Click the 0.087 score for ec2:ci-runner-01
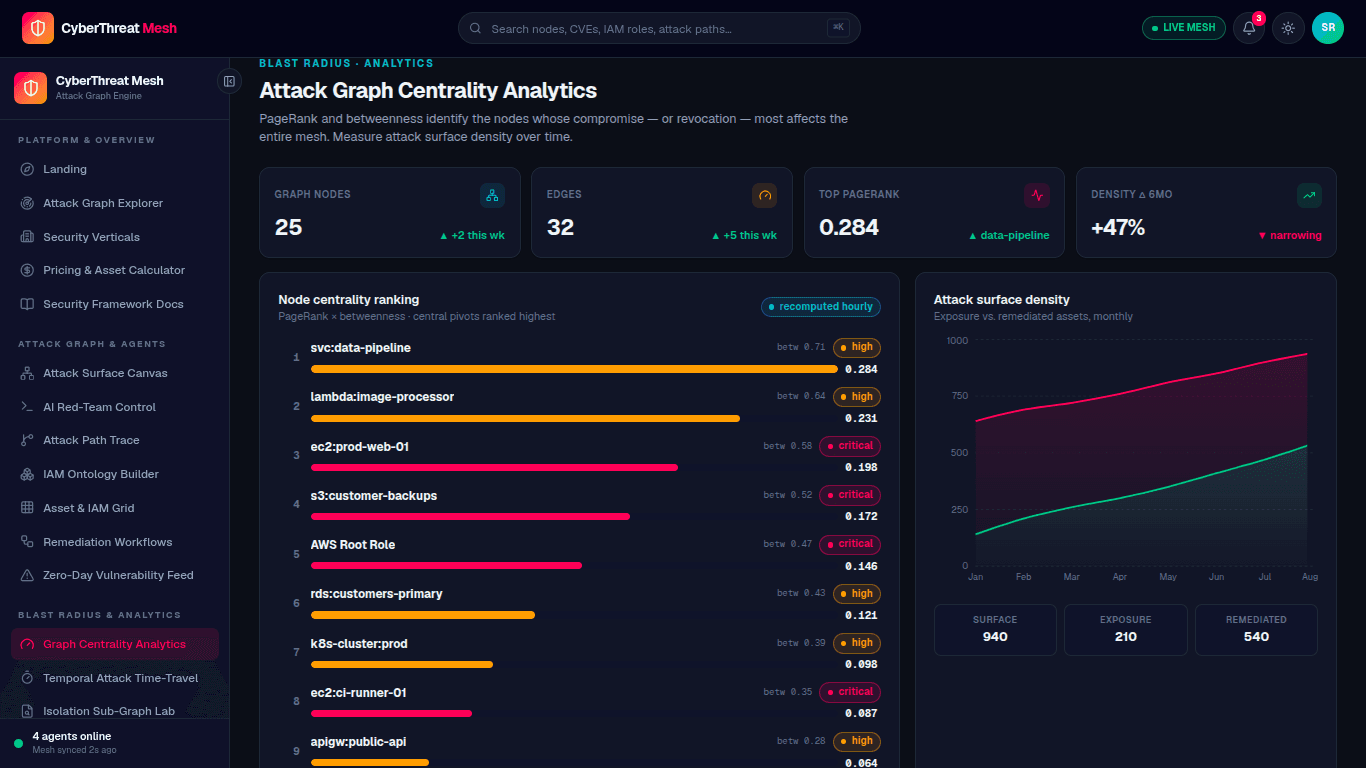Image resolution: width=1366 pixels, height=768 pixels. (x=861, y=713)
